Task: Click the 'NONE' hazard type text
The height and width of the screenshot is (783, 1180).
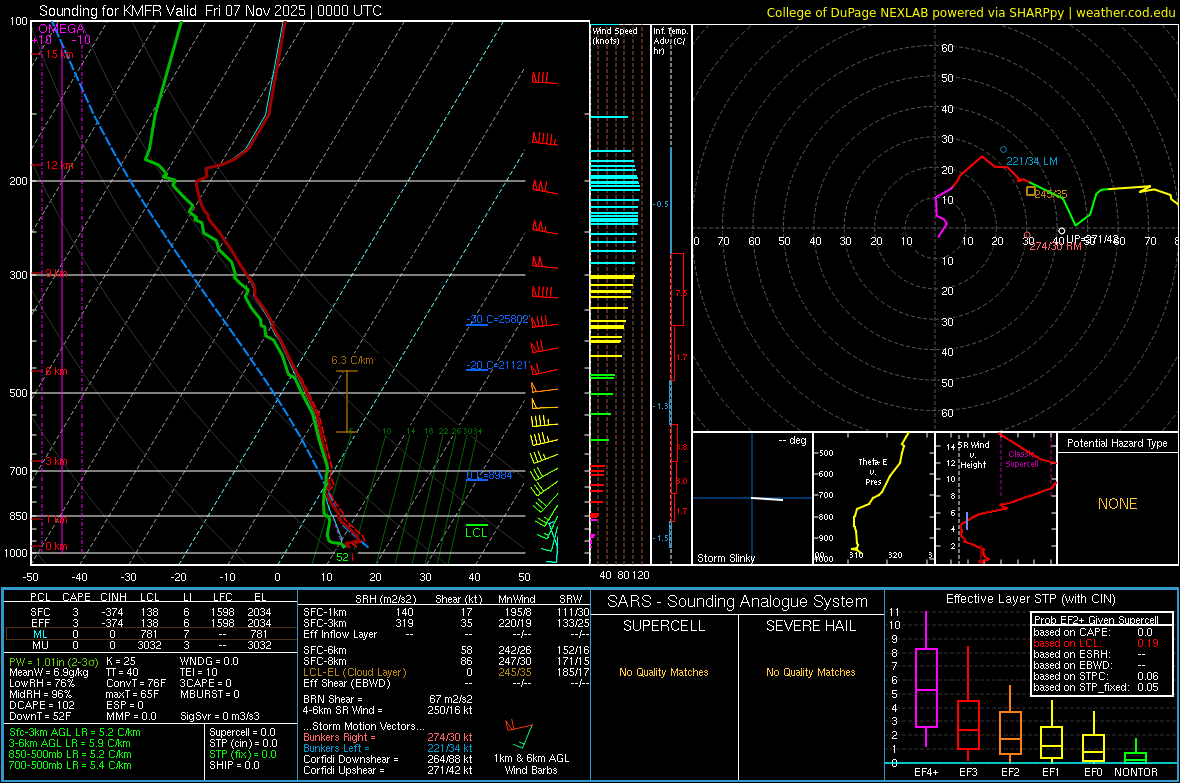Action: tap(1117, 504)
